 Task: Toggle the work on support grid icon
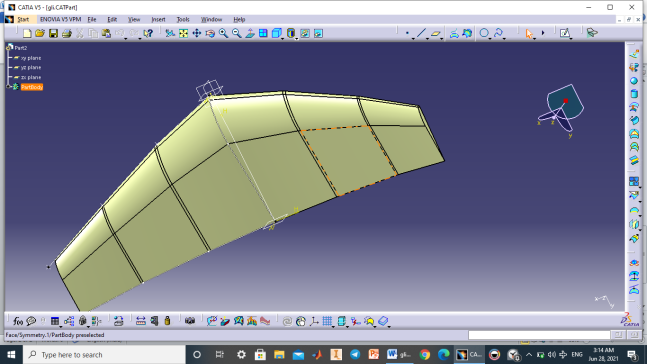(x=327, y=321)
